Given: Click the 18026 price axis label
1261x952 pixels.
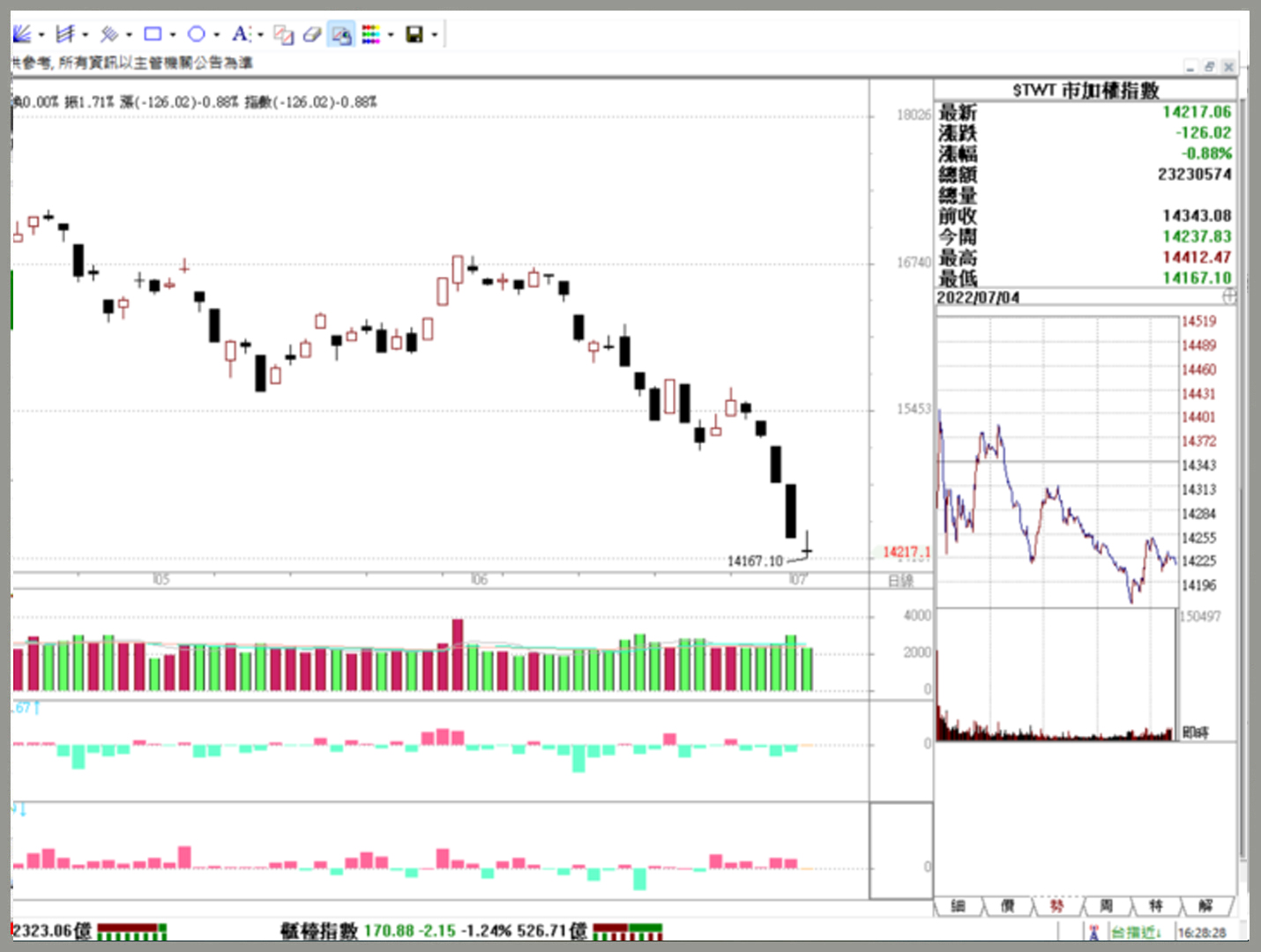Looking at the screenshot, I should 914,115.
